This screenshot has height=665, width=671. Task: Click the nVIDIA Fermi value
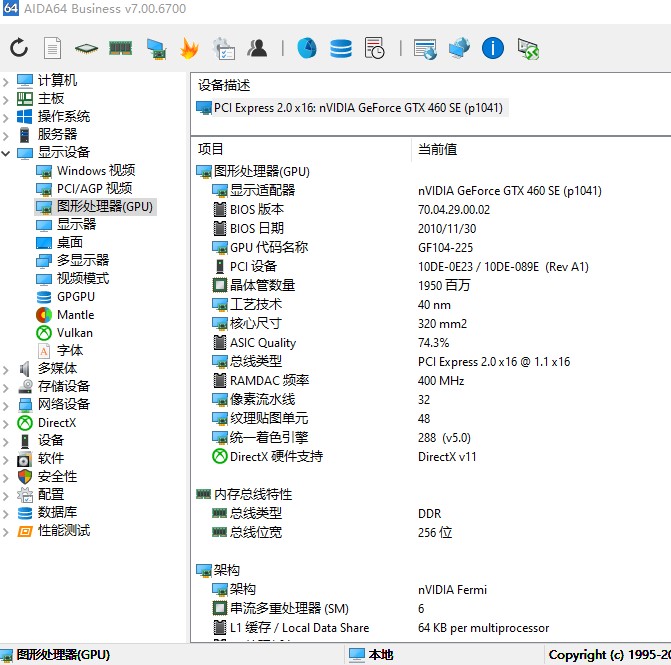pyautogui.click(x=452, y=589)
